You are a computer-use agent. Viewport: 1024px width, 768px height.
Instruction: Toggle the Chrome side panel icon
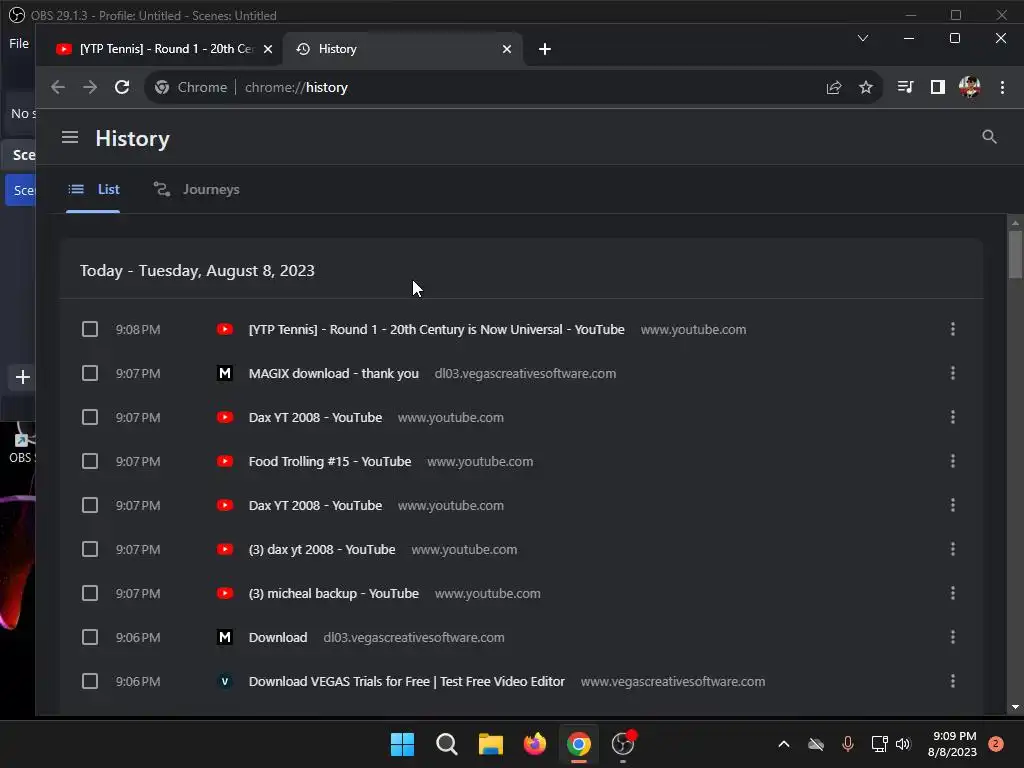(x=937, y=87)
